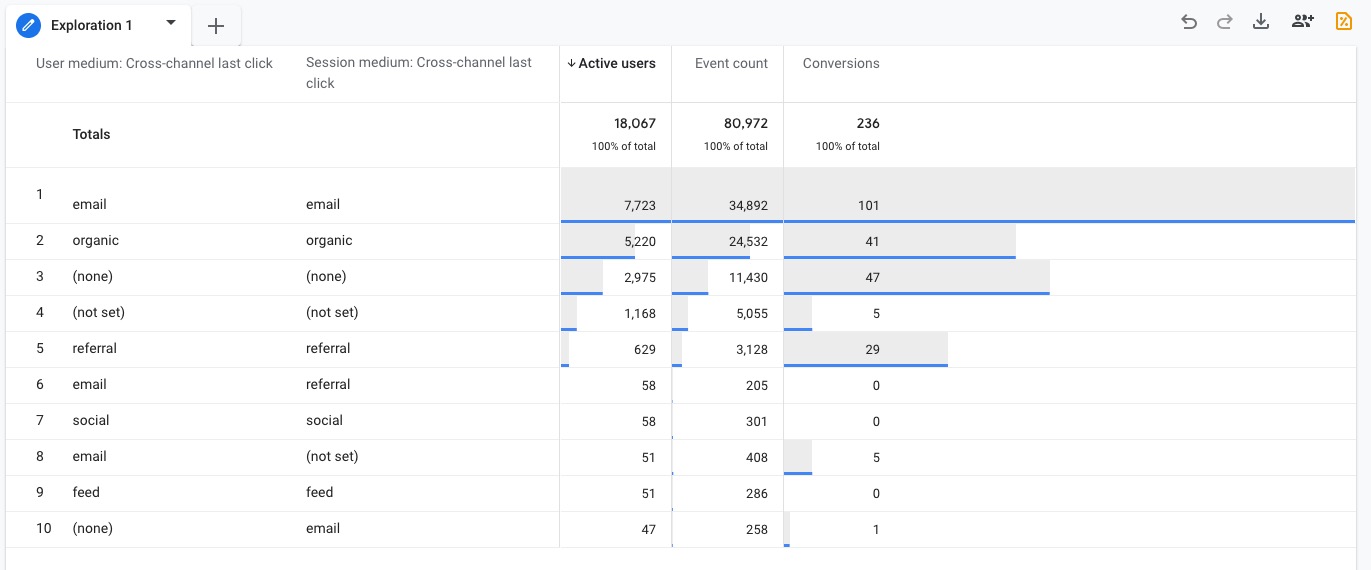Click active users value 7,723

tap(640, 205)
